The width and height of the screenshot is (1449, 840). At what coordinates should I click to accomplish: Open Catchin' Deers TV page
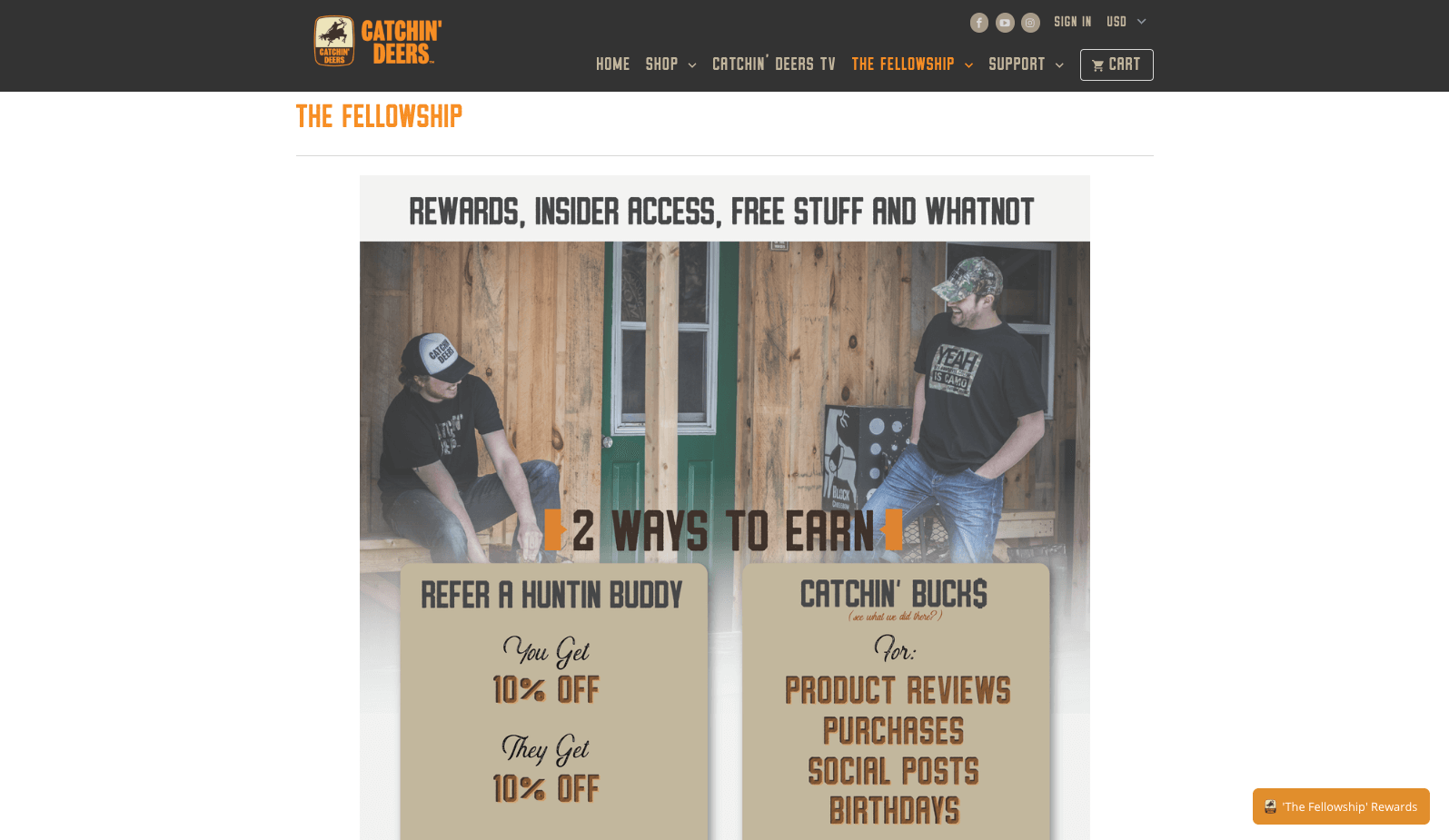[773, 64]
